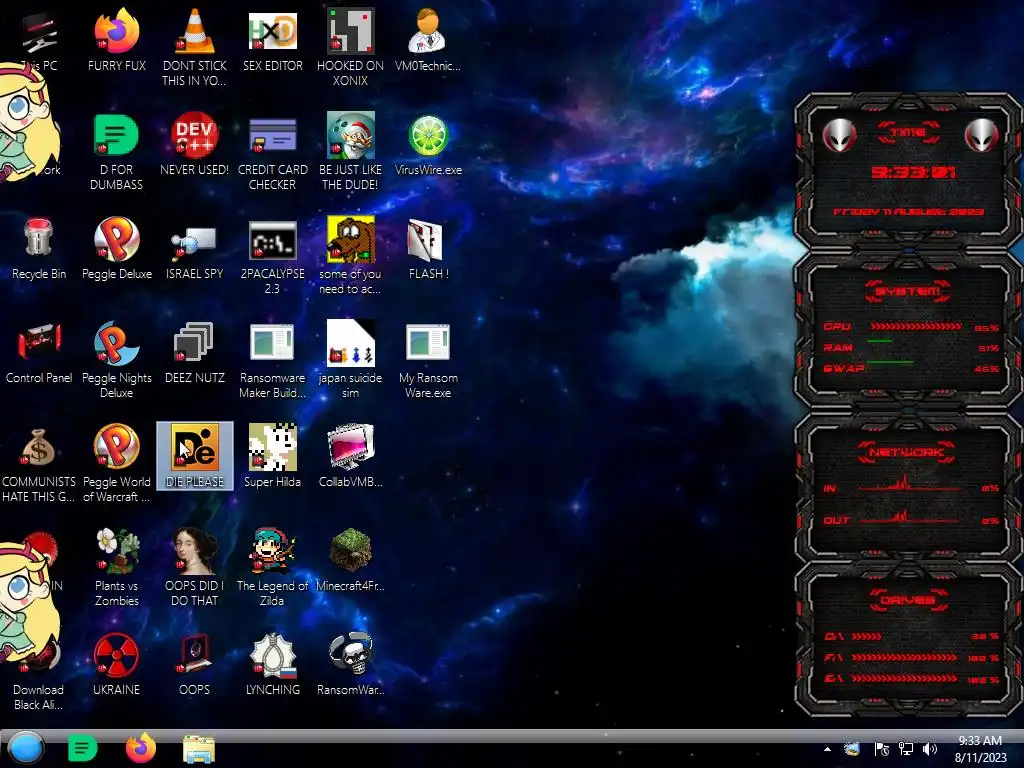Open the Dev C++ icon labeled NEVER USED!
The image size is (1024, 768).
(x=195, y=135)
